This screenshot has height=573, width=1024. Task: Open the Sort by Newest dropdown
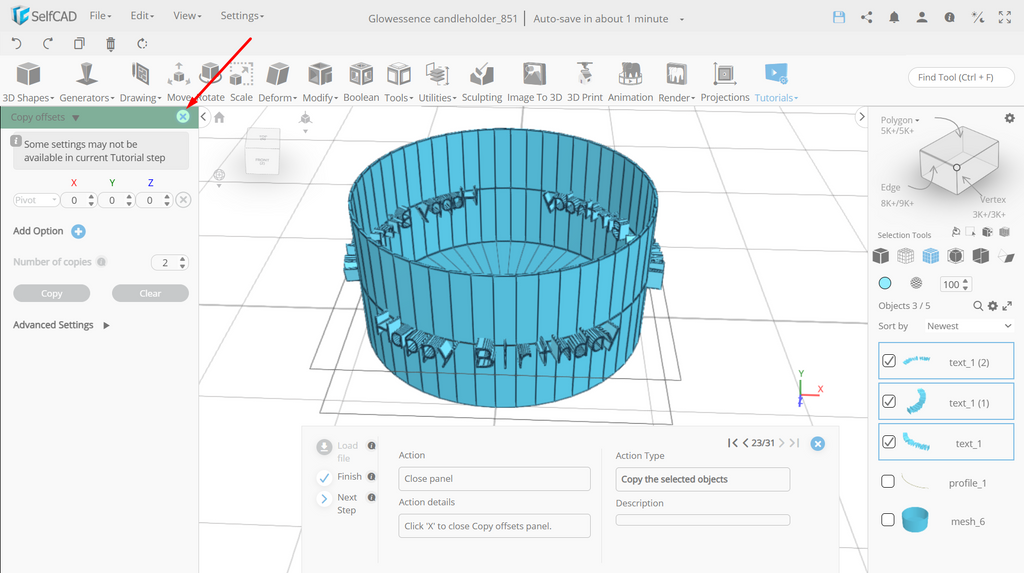click(968, 326)
